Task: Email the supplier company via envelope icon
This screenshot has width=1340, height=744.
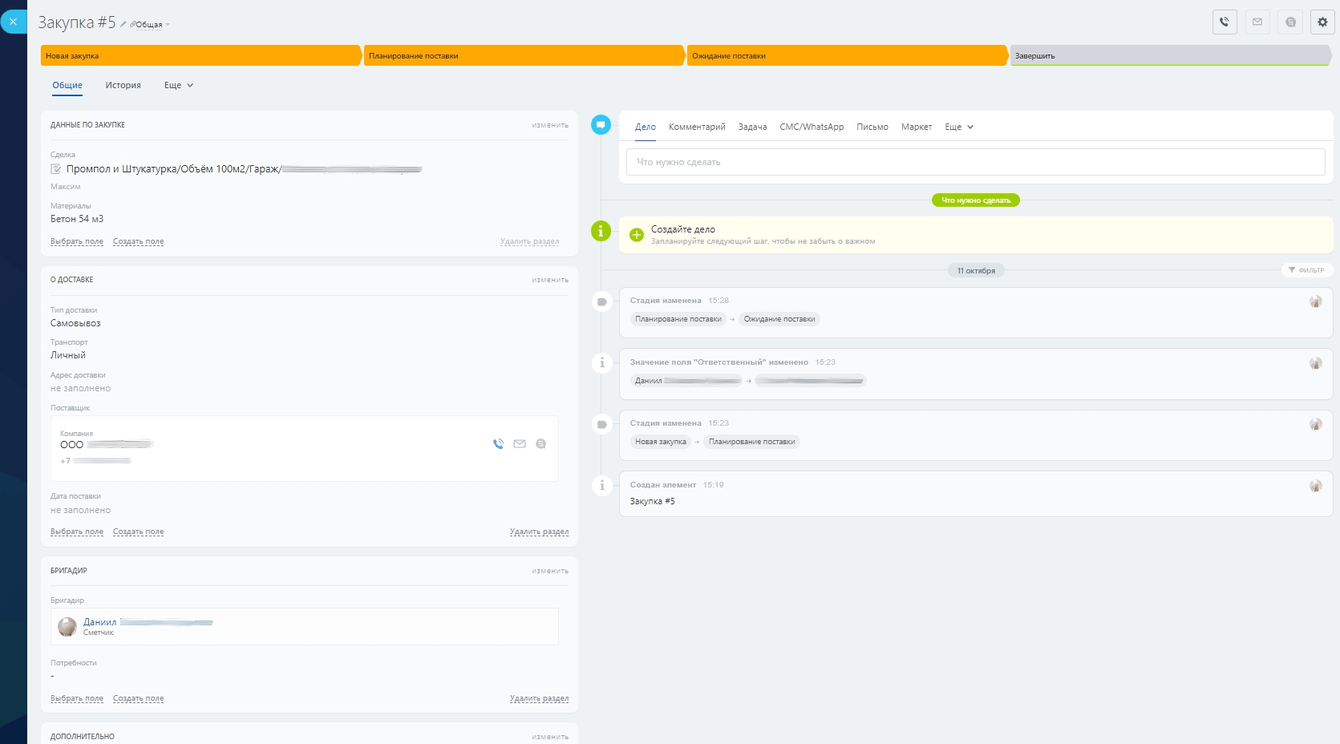Action: click(519, 444)
